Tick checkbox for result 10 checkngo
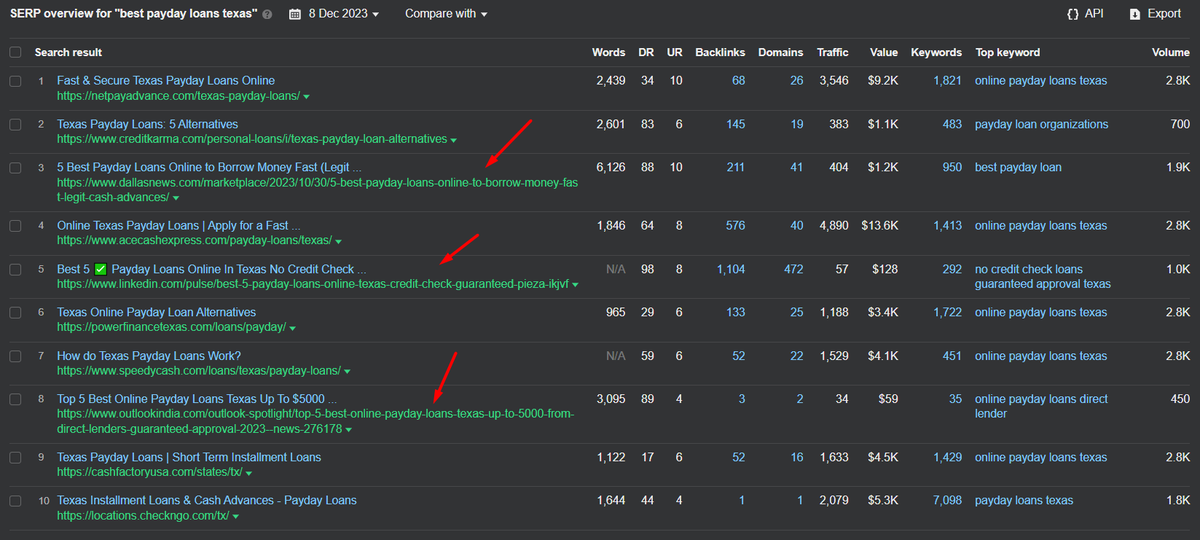Screen dimensions: 1200x540 point(15,501)
